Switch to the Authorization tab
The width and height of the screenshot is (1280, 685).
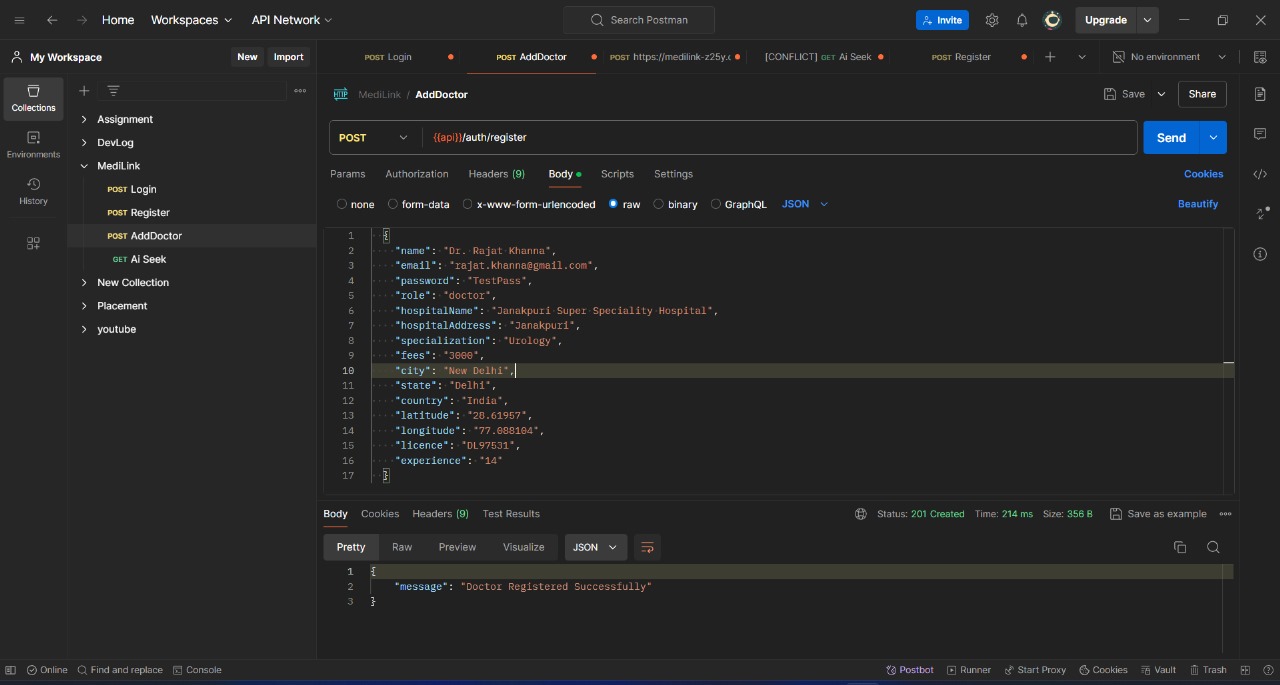coord(417,174)
